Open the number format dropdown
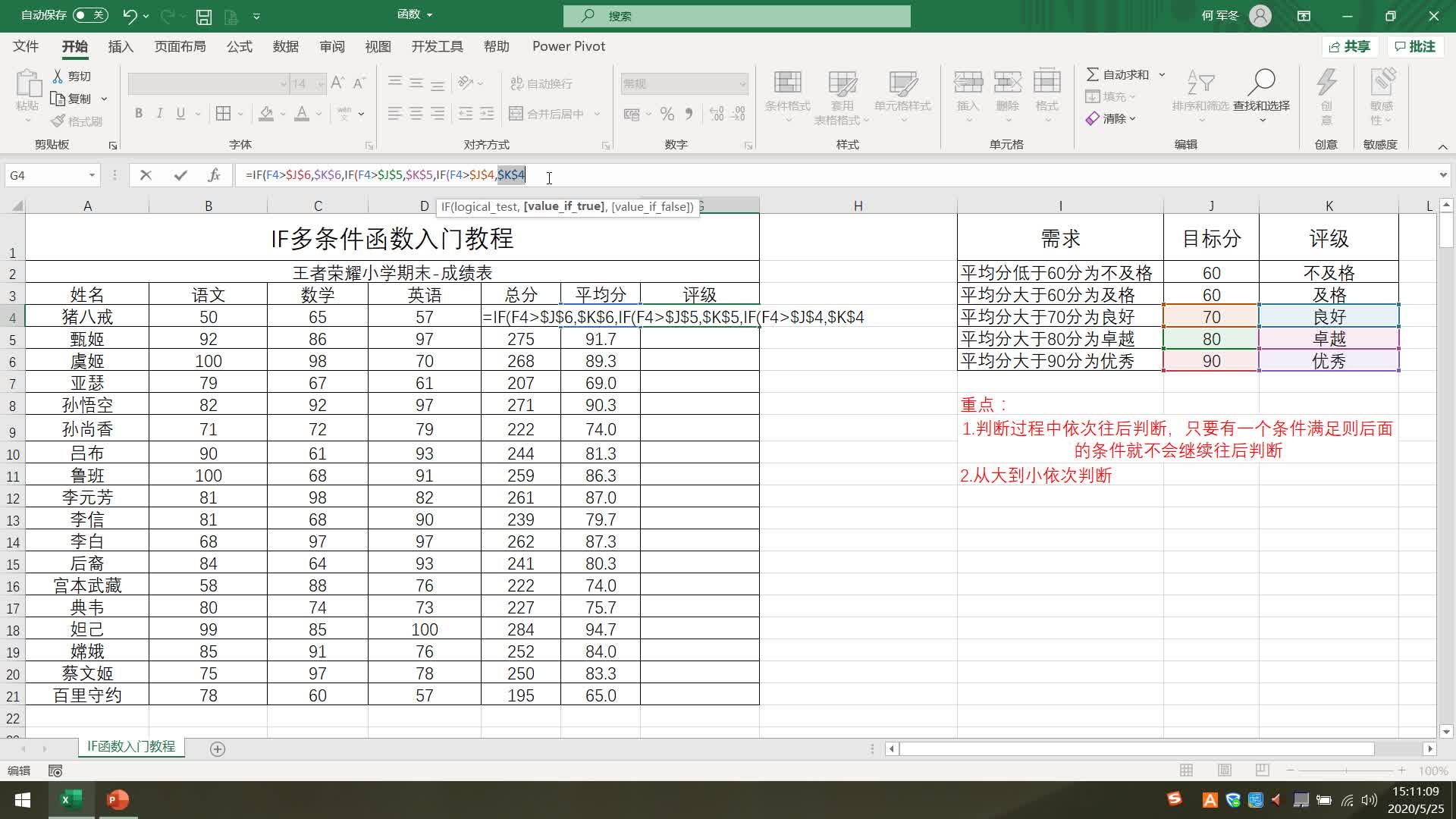This screenshot has width=1456, height=819. pyautogui.click(x=742, y=83)
